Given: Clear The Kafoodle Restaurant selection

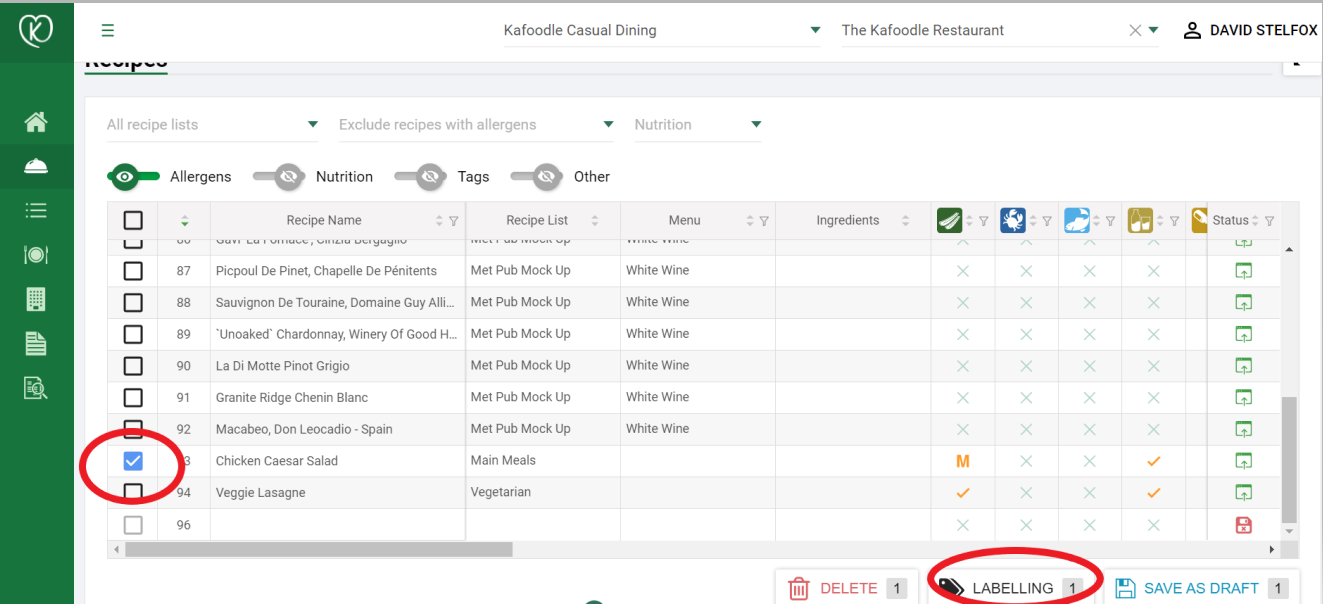Looking at the screenshot, I should coord(1135,30).
